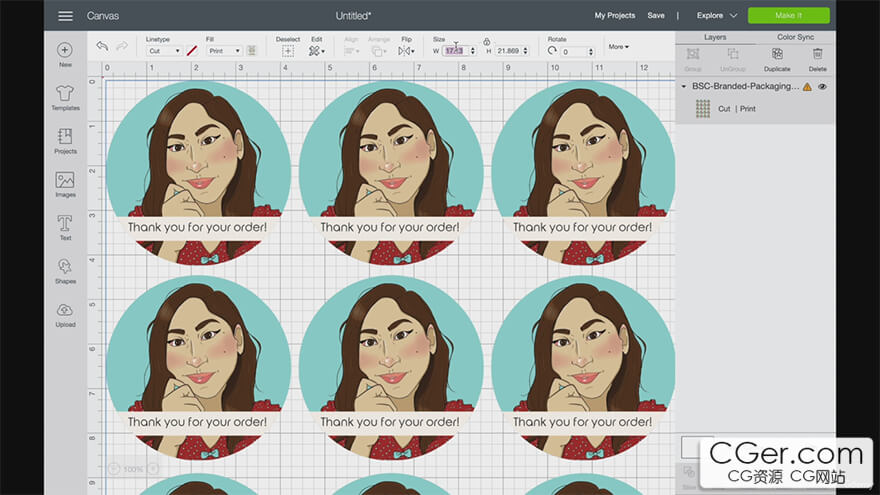Click the green Make It button

(789, 16)
